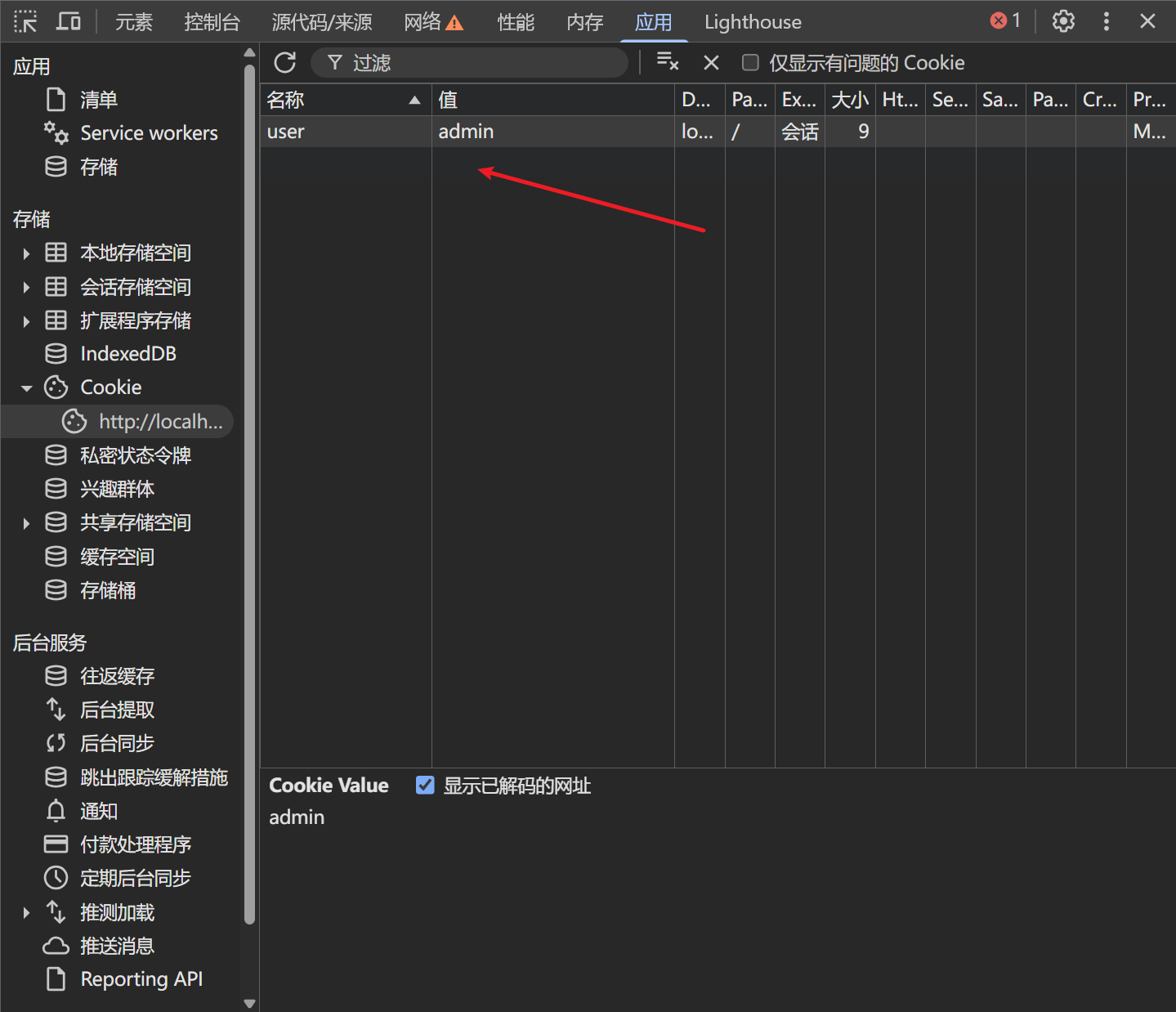The height and width of the screenshot is (1012, 1176).
Task: Click the refresh cookies icon
Action: point(285,63)
